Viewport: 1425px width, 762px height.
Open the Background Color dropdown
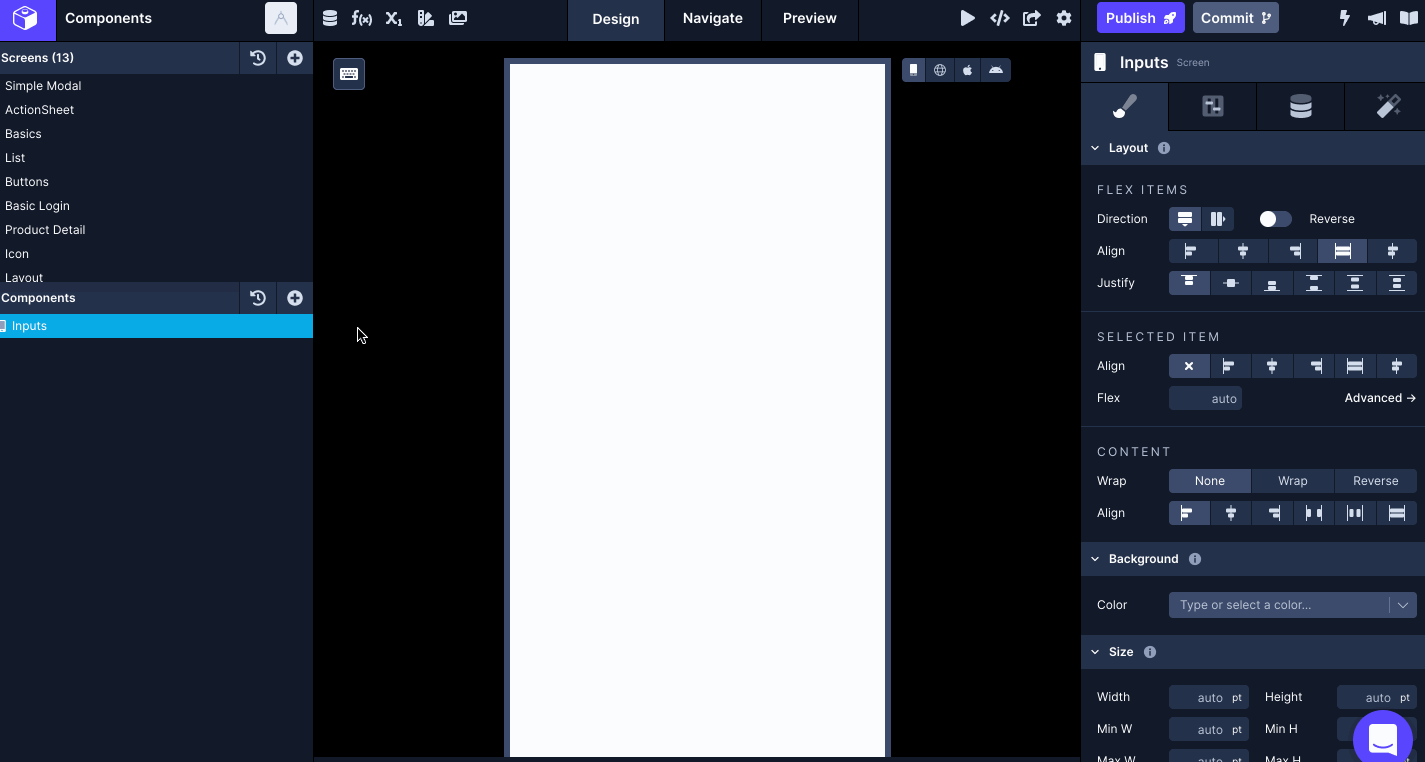[1293, 605]
